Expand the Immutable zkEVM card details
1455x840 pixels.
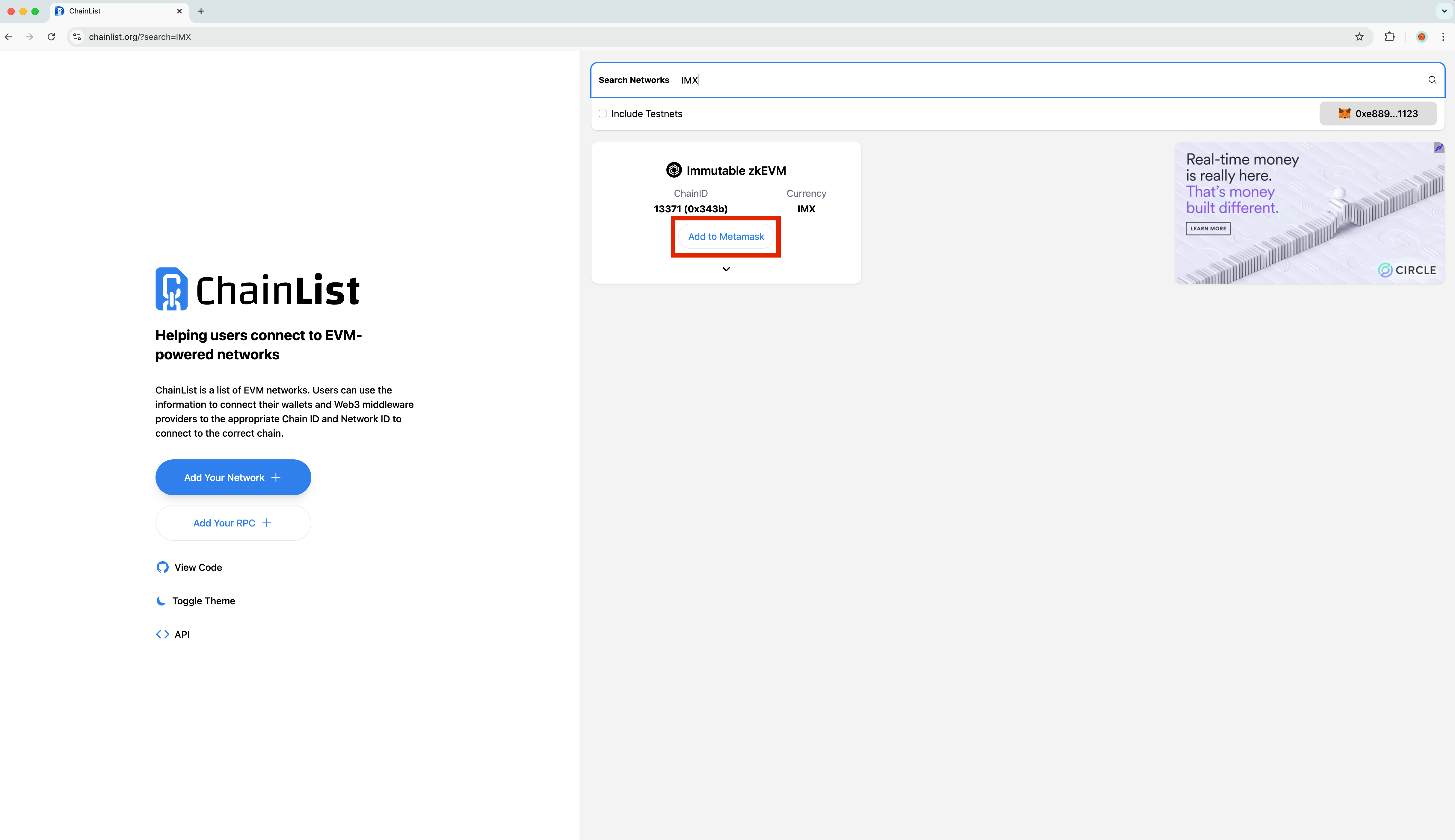pyautogui.click(x=726, y=269)
